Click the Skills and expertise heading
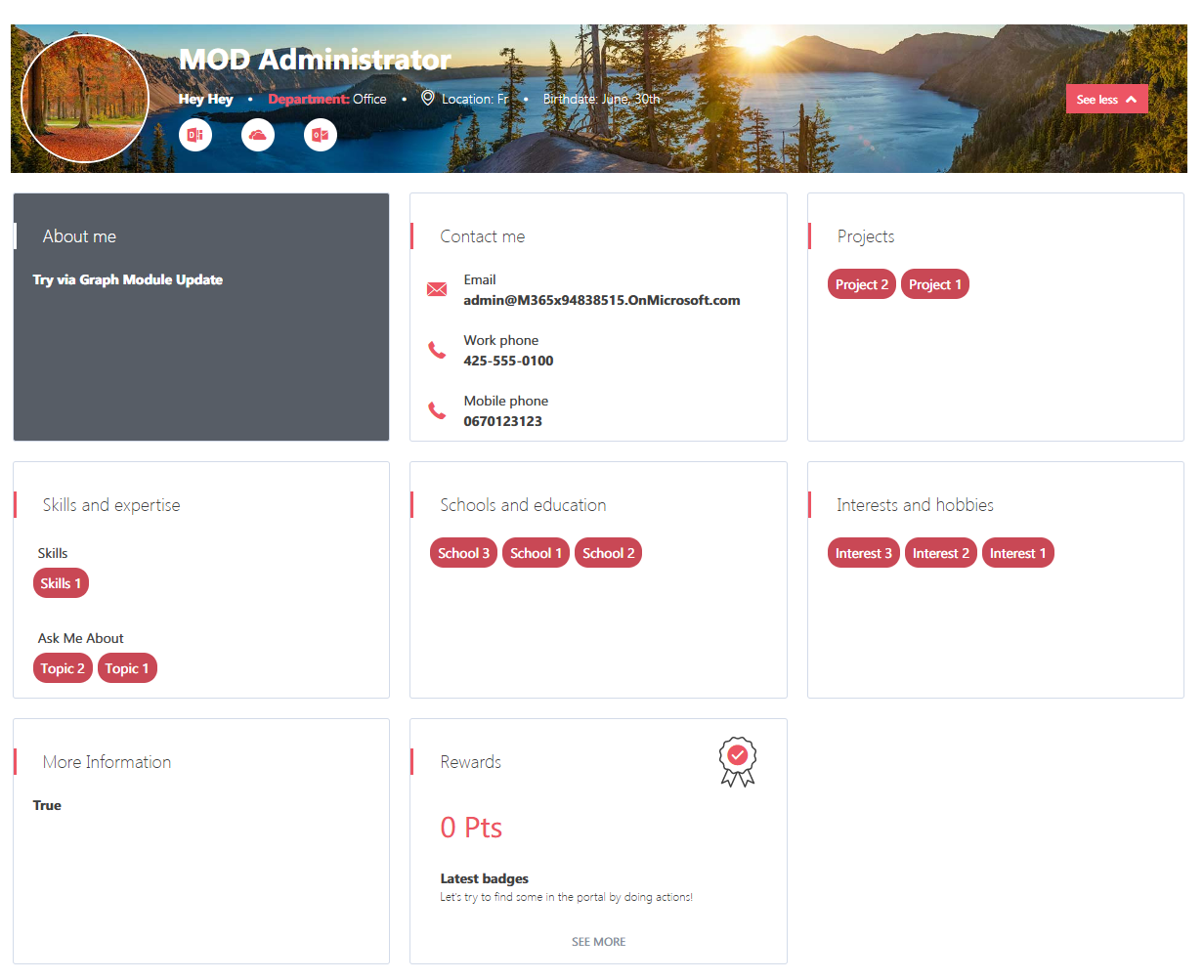Image resolution: width=1204 pixels, height=980 pixels. tap(111, 505)
